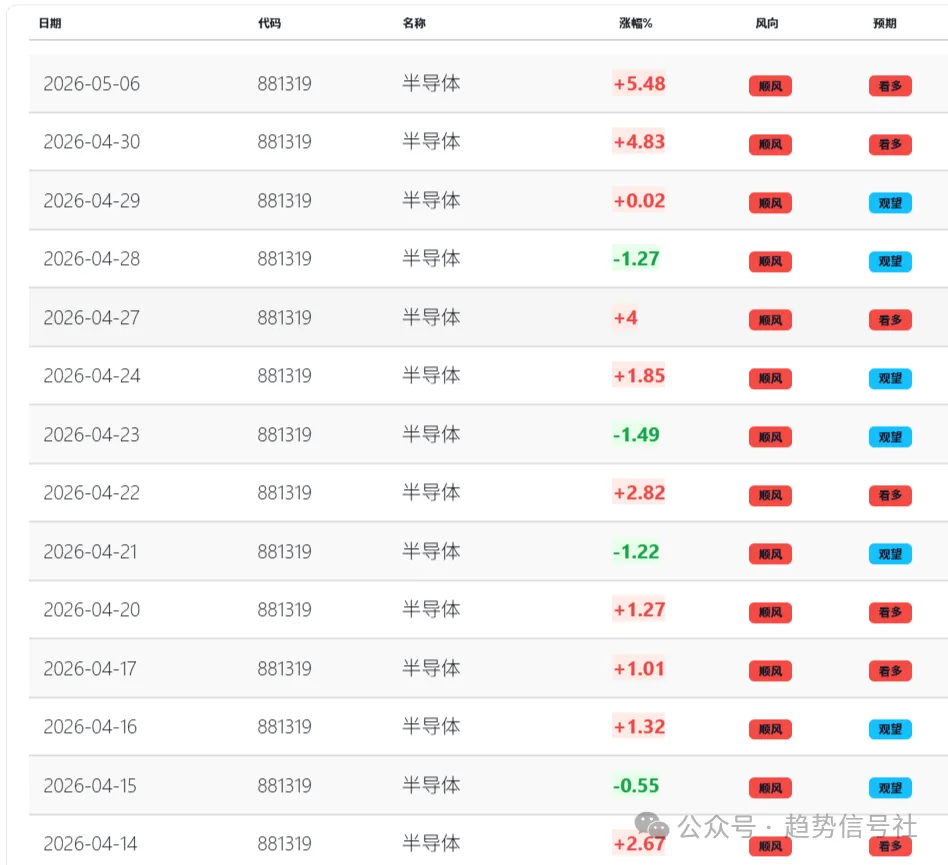Select the date 2026-04-24

pyautogui.click(x=92, y=376)
